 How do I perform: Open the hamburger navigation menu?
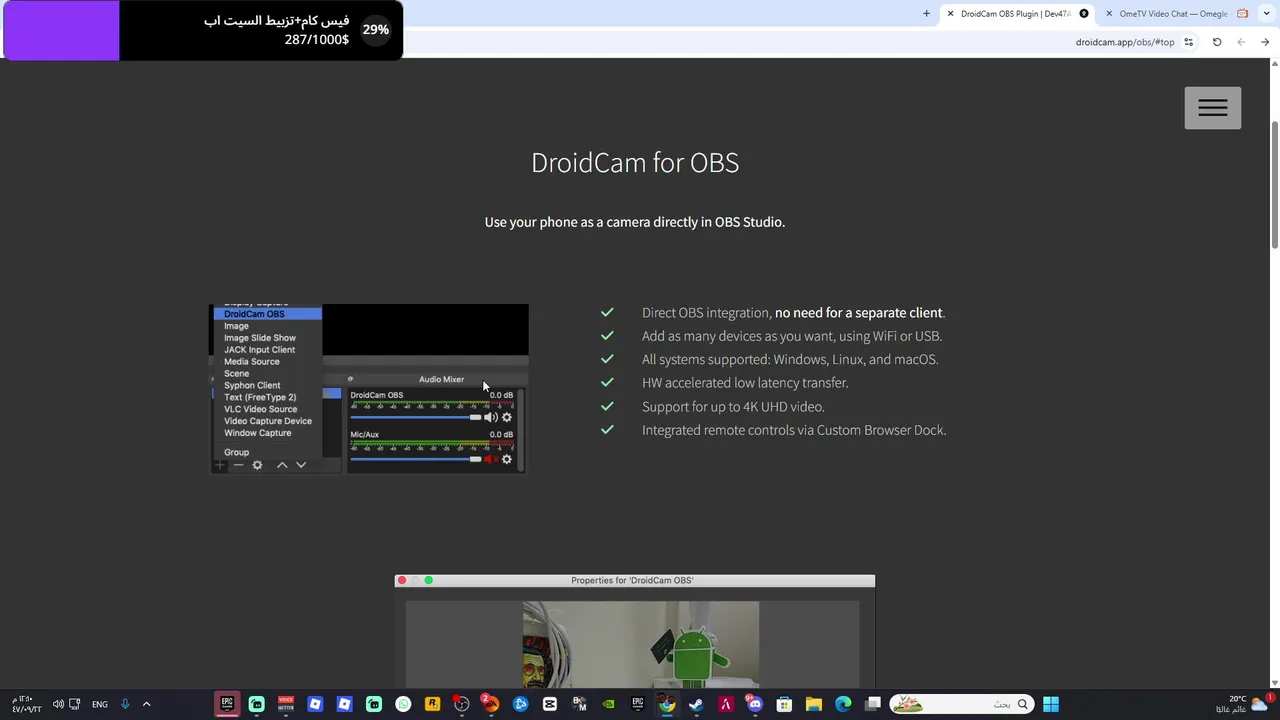[x=1213, y=108]
